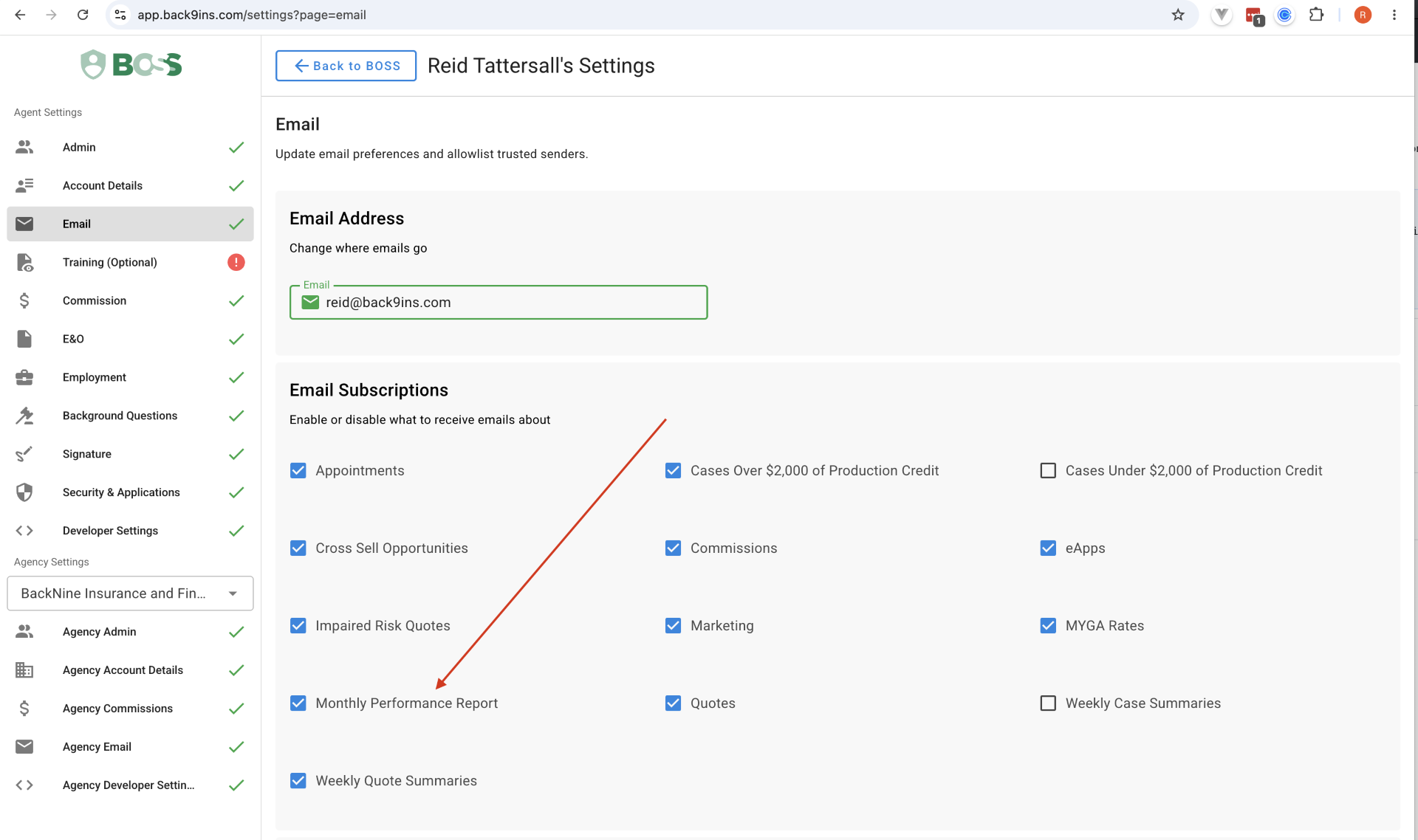Uncheck the Quotes subscription
The image size is (1418, 840).
pyautogui.click(x=673, y=703)
